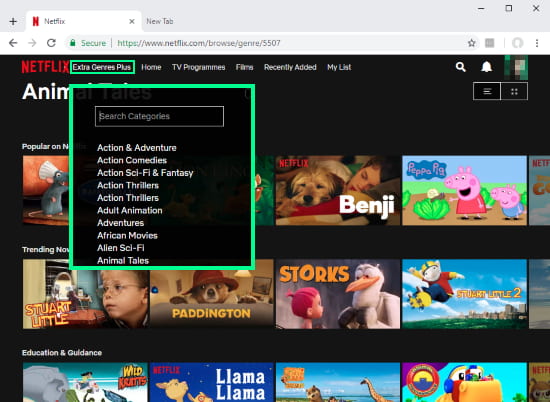Switch to the New Tab tab
The image size is (550, 402).
click(x=160, y=21)
